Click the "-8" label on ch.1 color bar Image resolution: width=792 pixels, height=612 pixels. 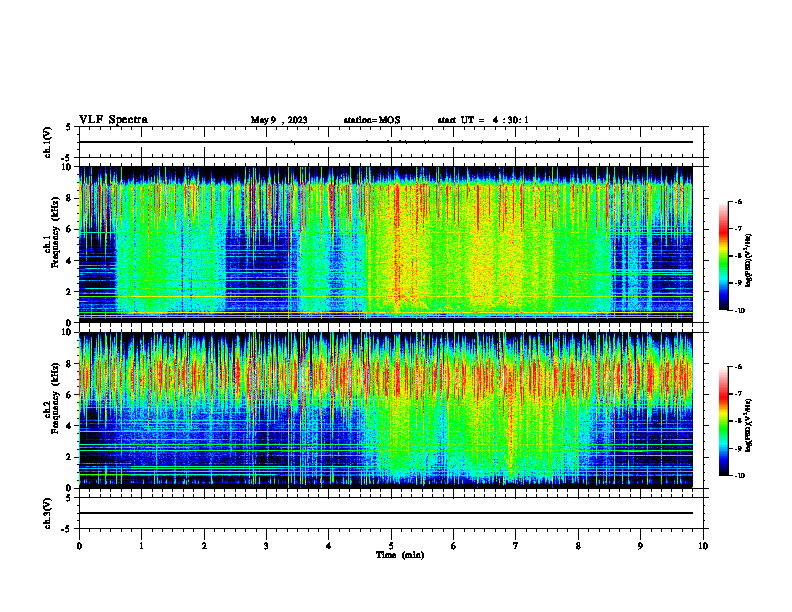738,256
